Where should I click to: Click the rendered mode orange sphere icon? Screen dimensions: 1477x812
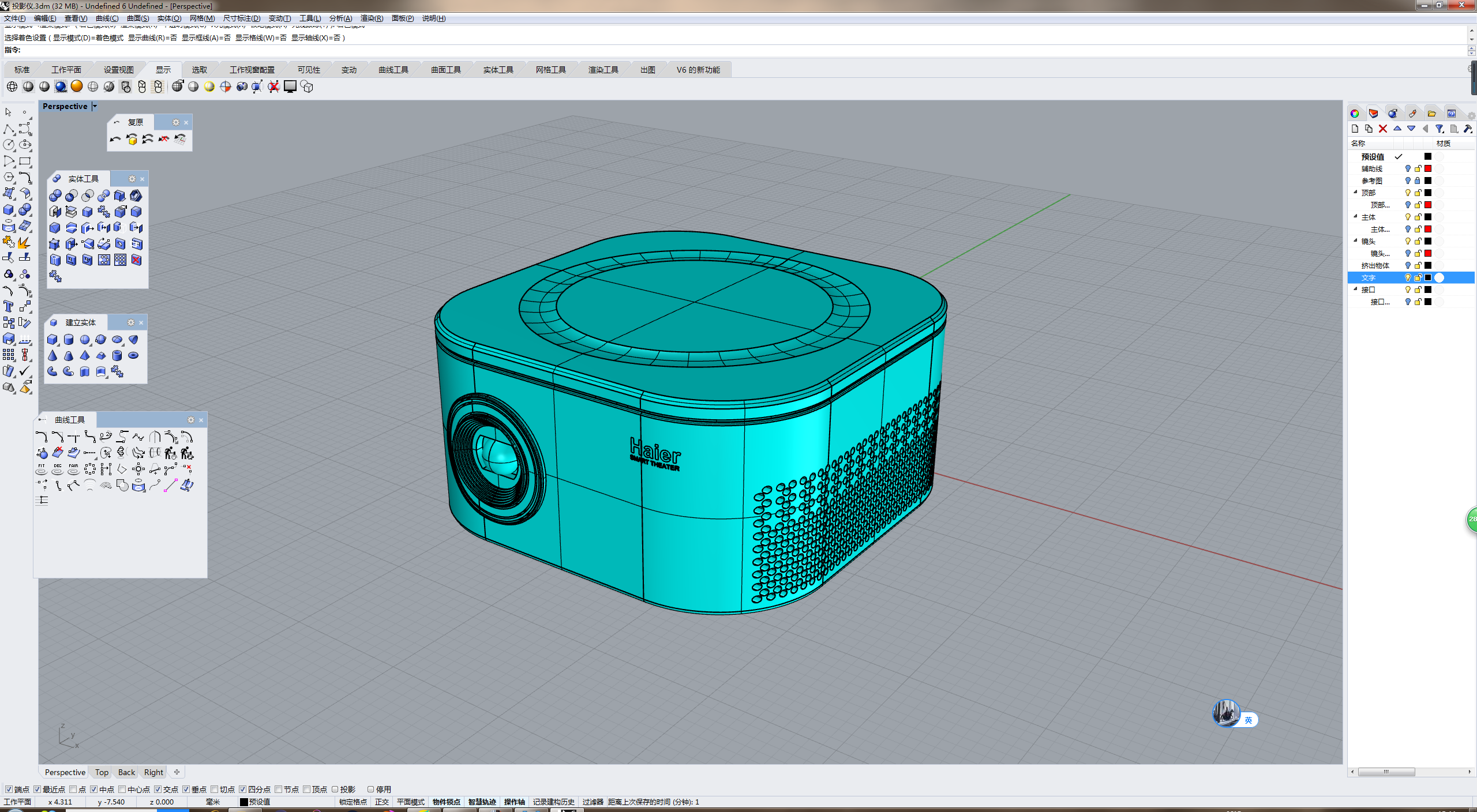77,87
